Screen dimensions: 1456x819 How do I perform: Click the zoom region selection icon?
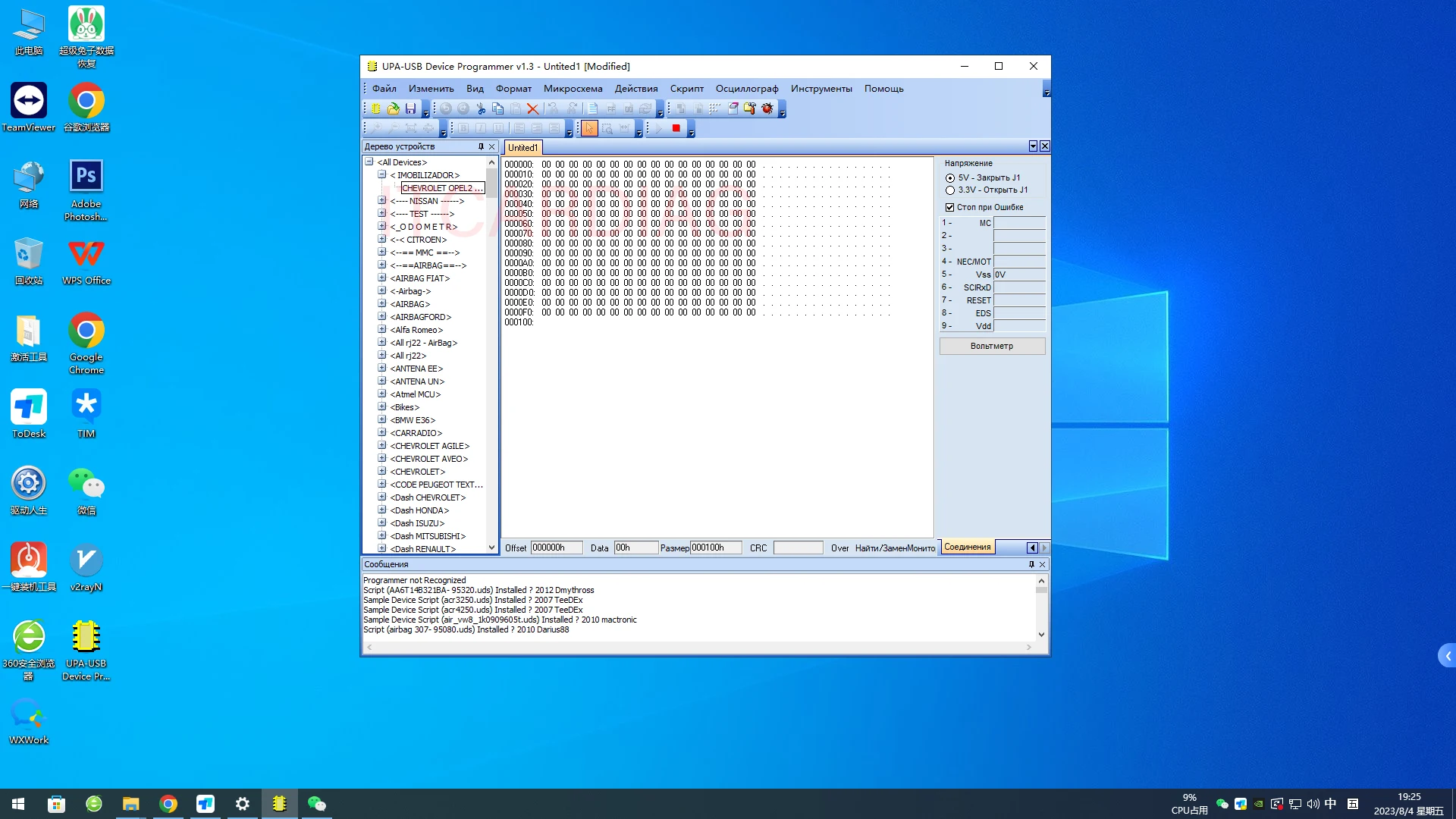[607, 129]
